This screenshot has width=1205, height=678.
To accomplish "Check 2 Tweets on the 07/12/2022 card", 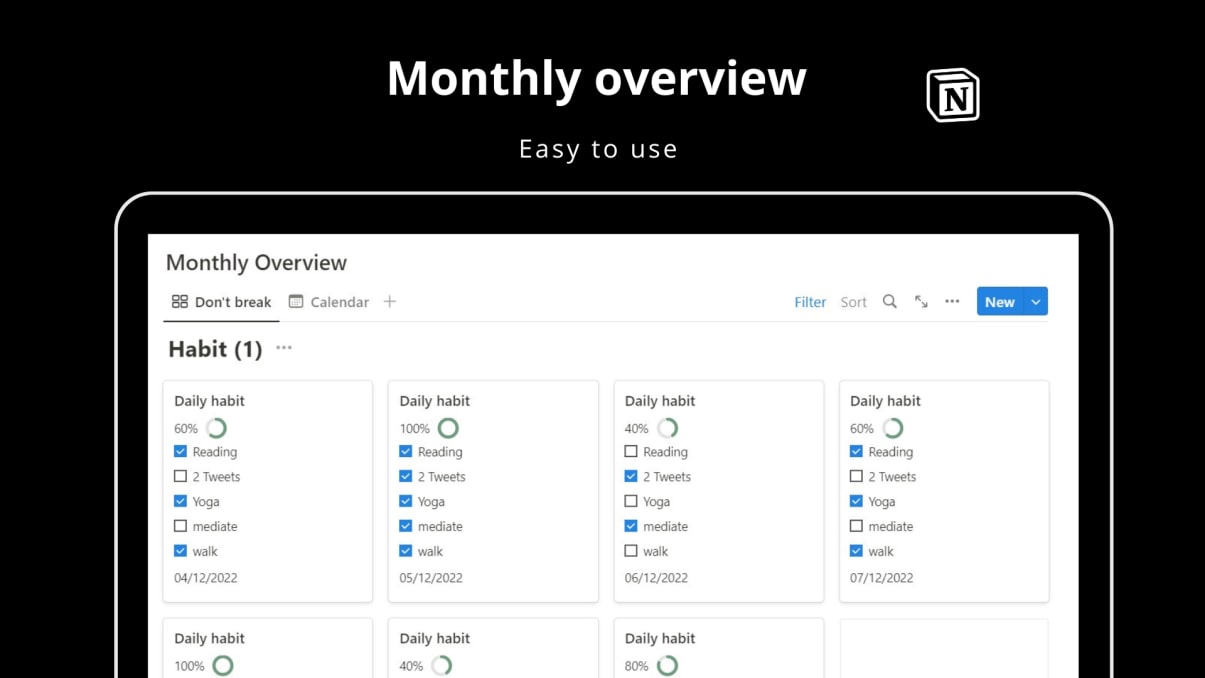I will [x=856, y=476].
